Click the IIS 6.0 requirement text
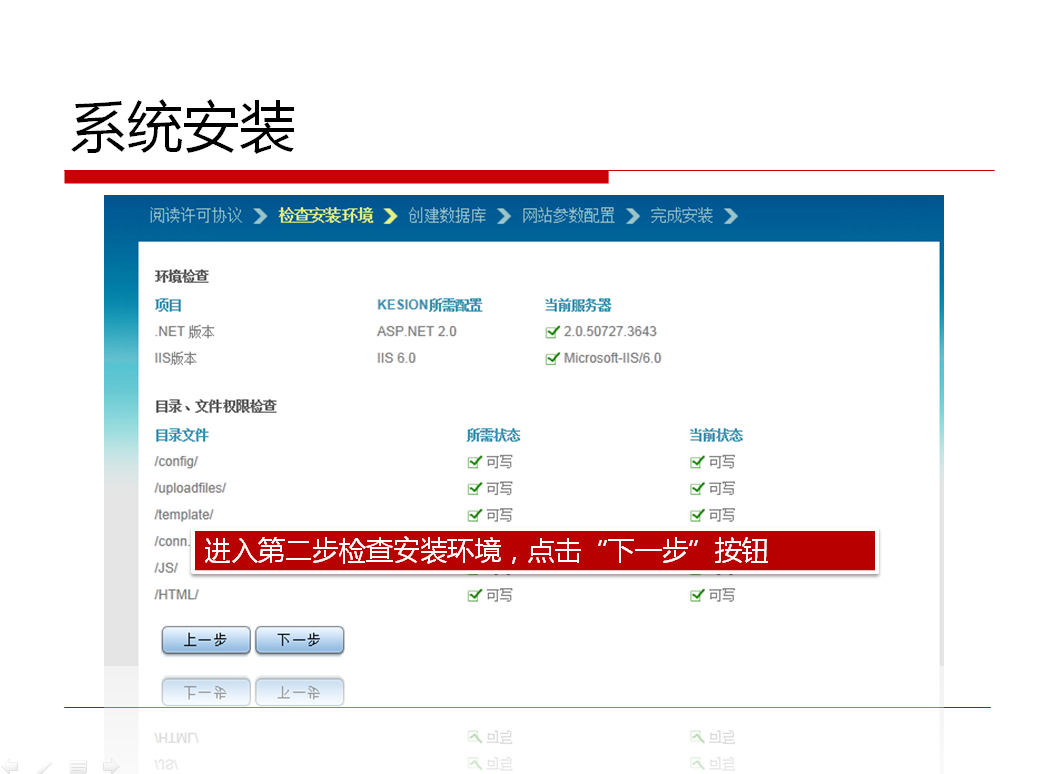 (x=396, y=359)
